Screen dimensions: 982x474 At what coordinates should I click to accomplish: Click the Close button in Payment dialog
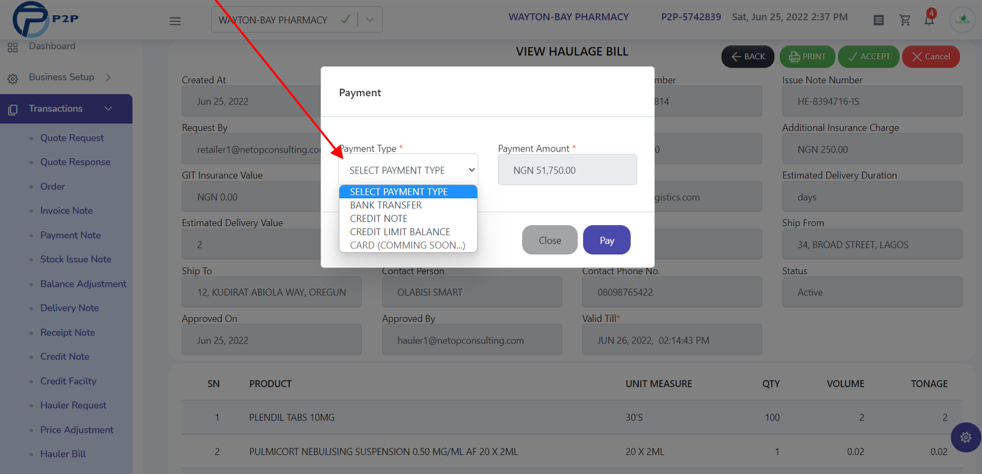click(x=550, y=240)
